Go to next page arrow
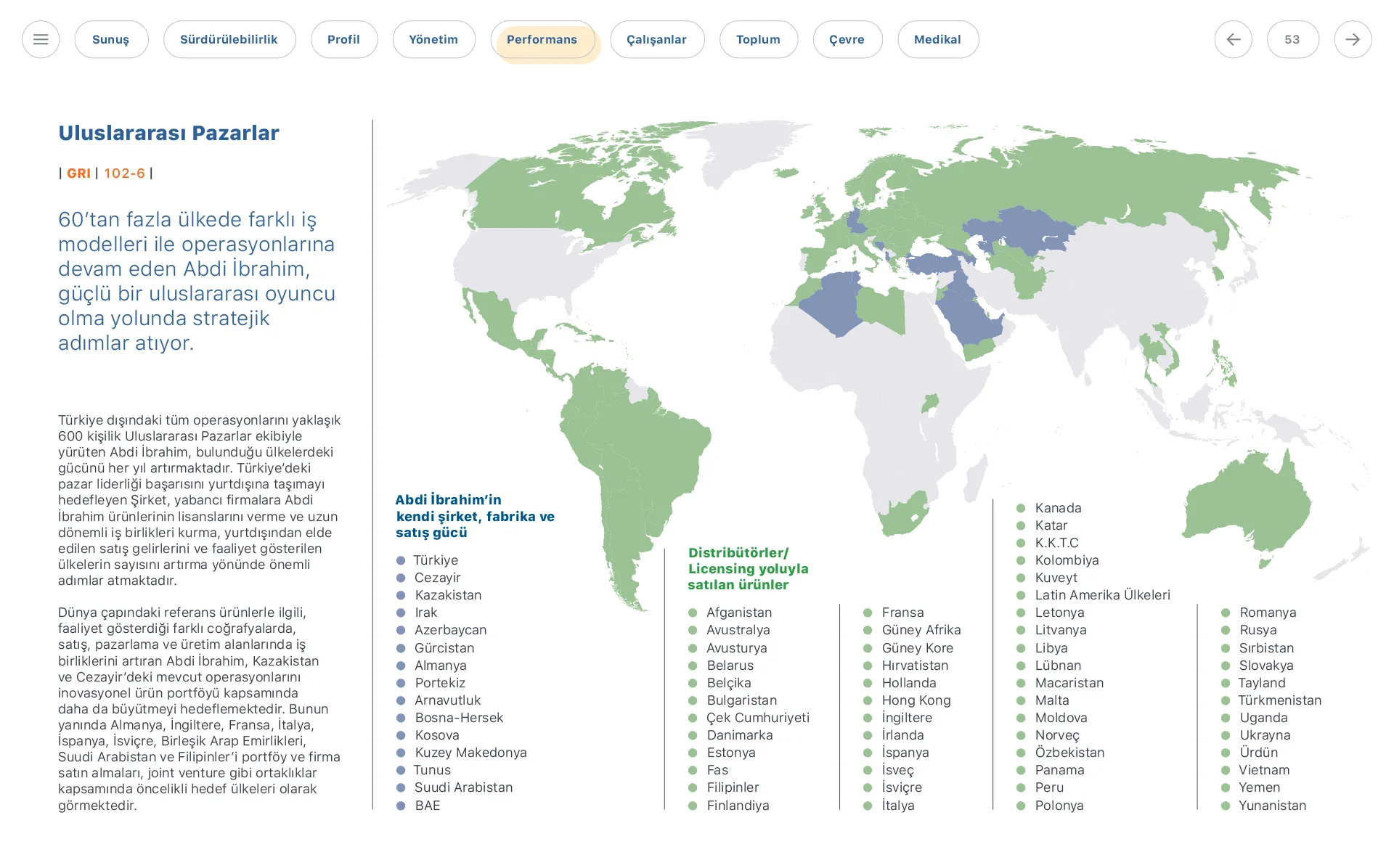 click(1353, 39)
